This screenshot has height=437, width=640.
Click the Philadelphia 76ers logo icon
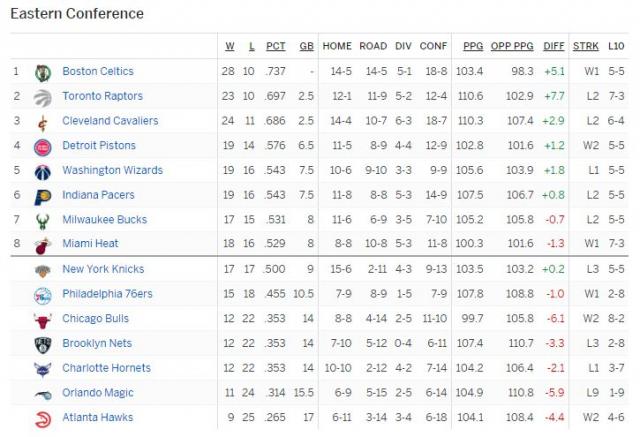point(42,295)
